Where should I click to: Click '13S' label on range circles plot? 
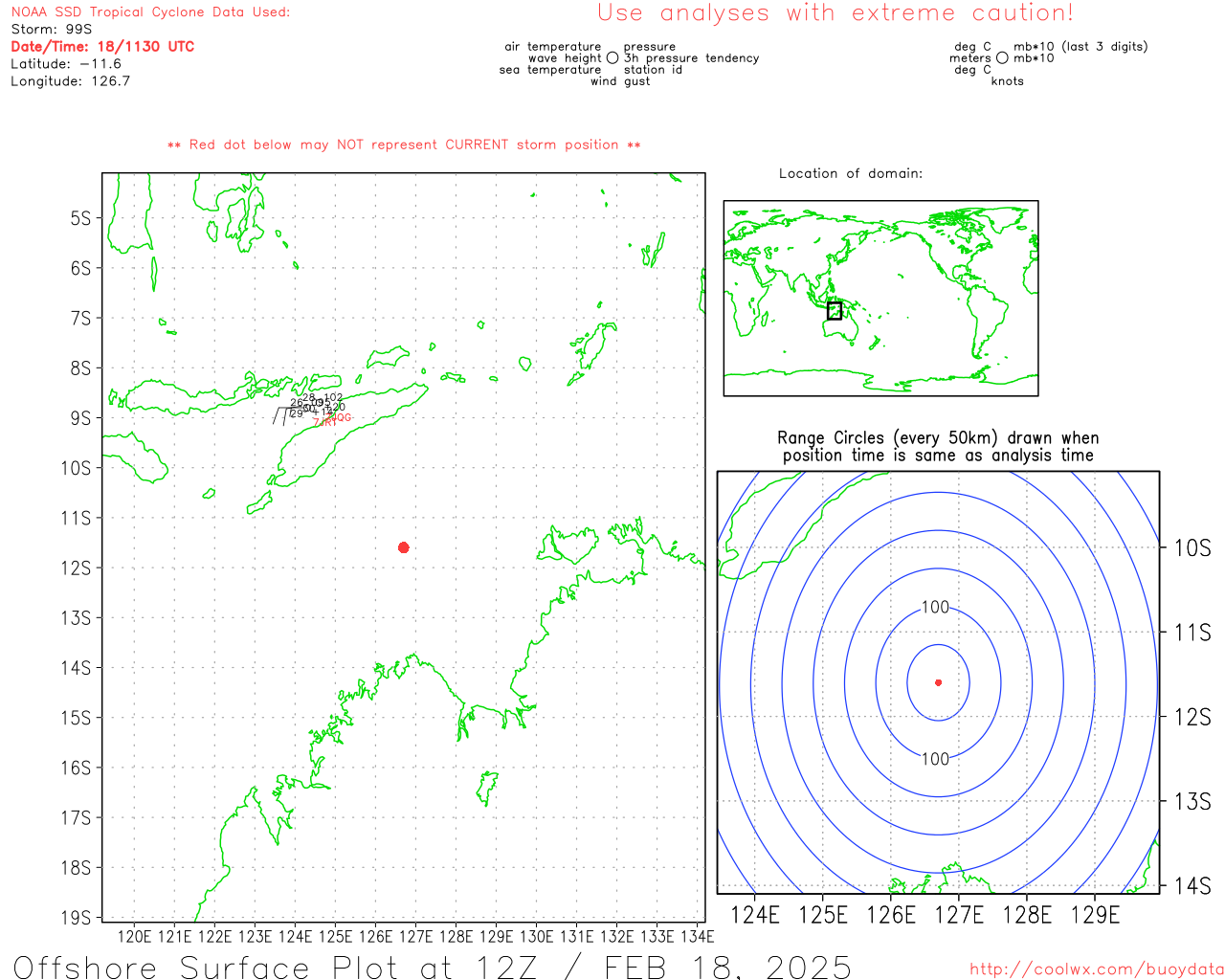point(1192,801)
